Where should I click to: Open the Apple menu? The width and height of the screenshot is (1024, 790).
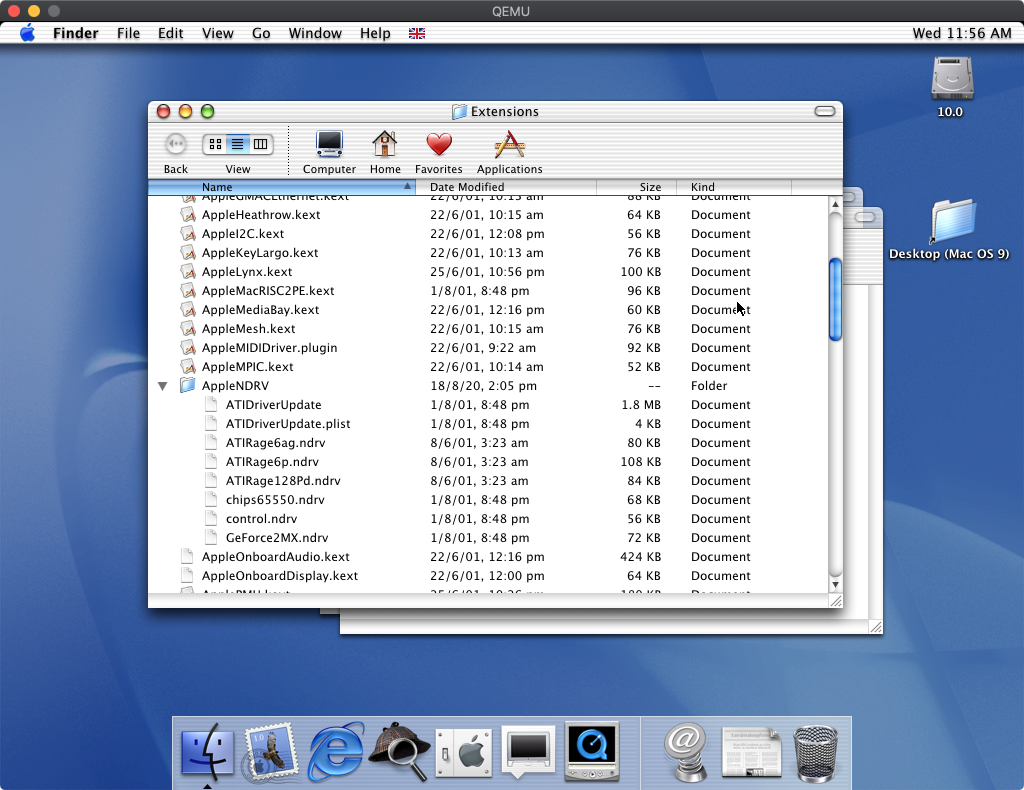(27, 33)
